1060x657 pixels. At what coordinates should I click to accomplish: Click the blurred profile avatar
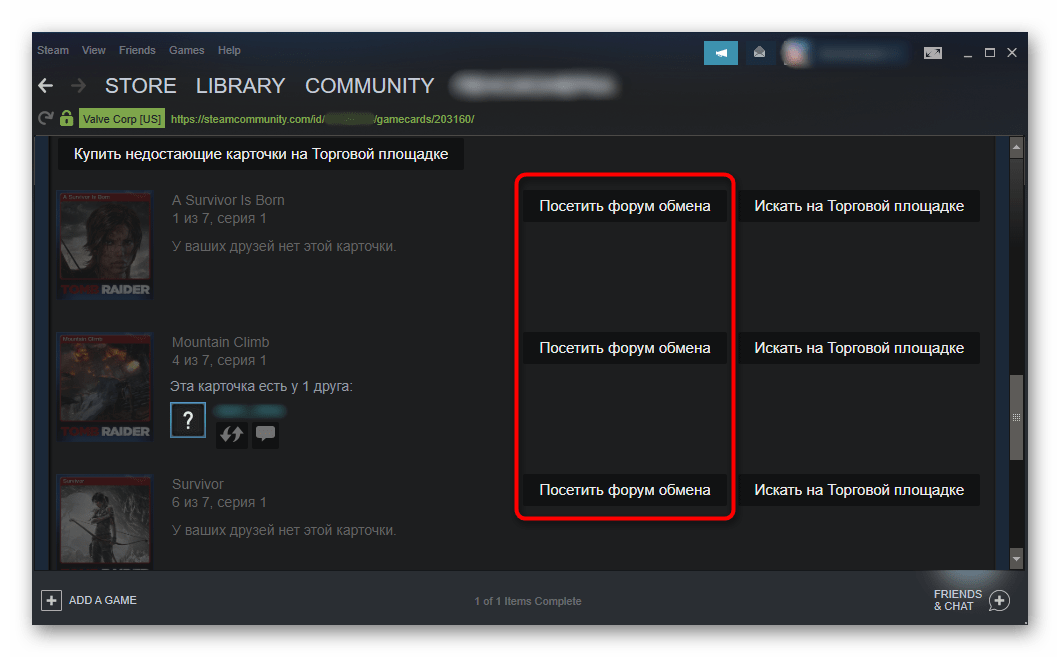[x=796, y=53]
